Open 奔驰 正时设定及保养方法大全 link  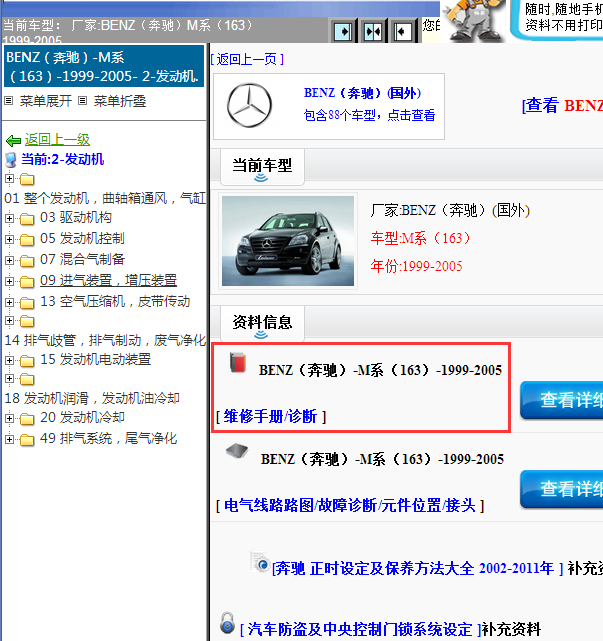pyautogui.click(x=418, y=569)
